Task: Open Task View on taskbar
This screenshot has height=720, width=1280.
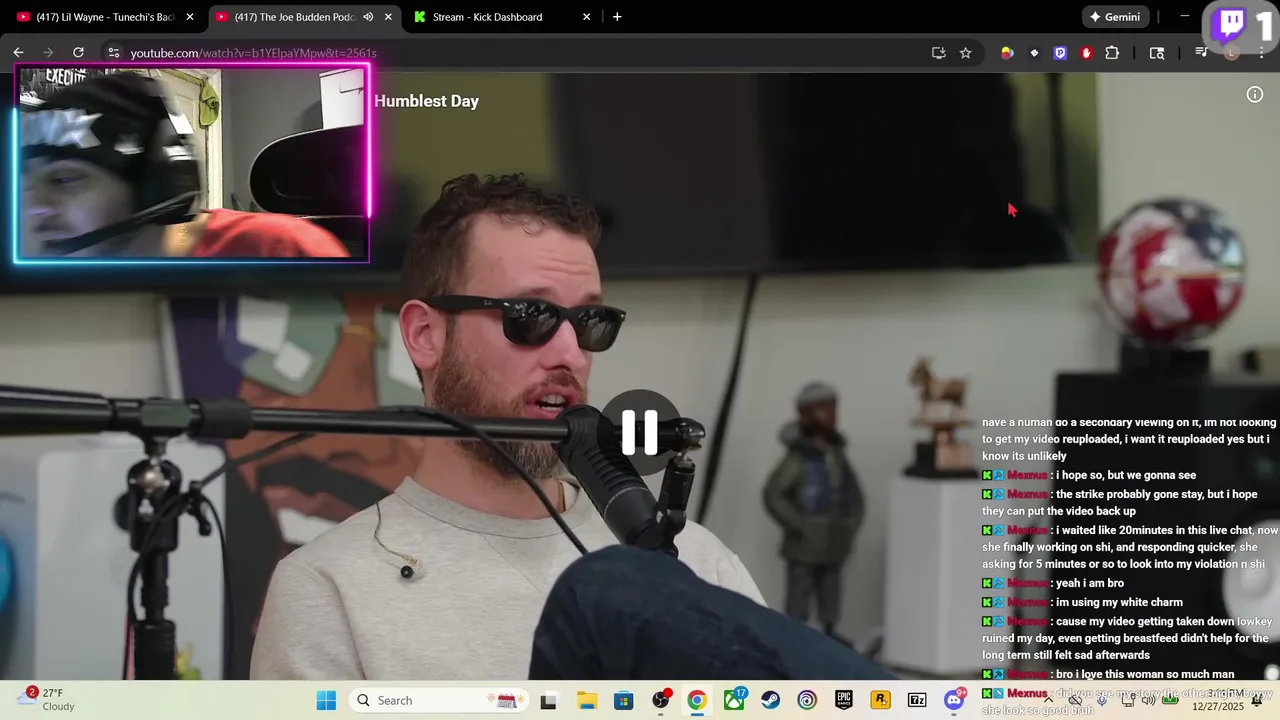Action: [548, 701]
